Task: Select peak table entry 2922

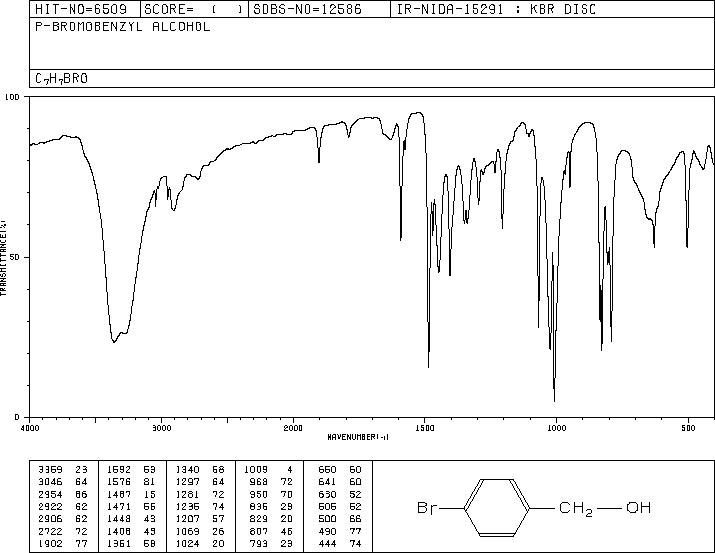Action: tap(51, 506)
